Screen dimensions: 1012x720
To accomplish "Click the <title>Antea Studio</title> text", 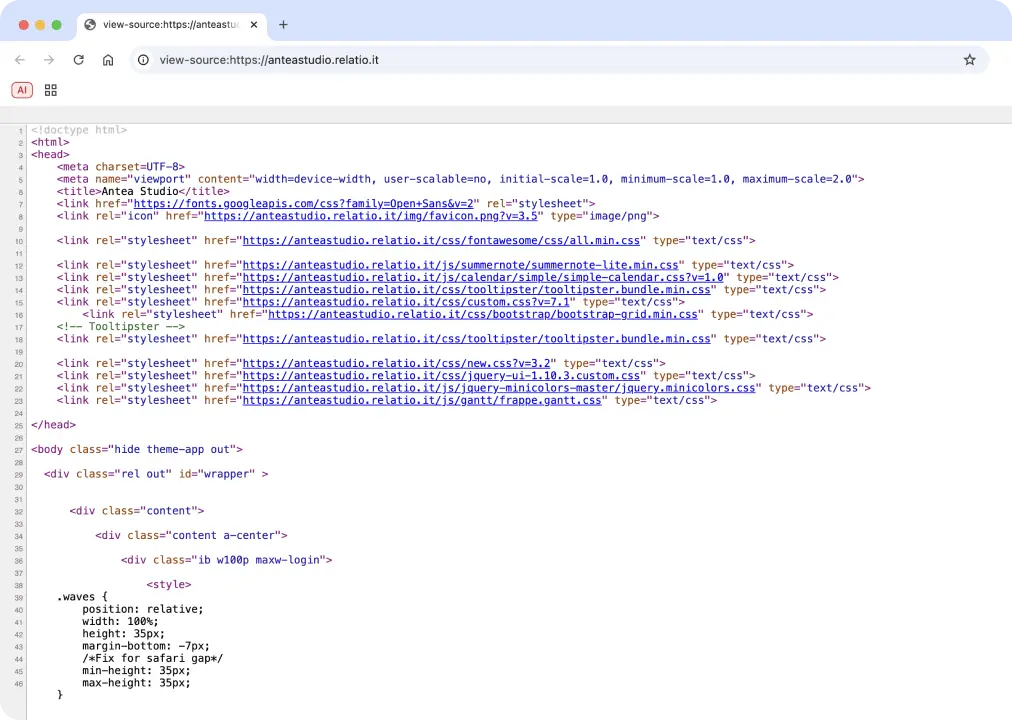I will [143, 192].
